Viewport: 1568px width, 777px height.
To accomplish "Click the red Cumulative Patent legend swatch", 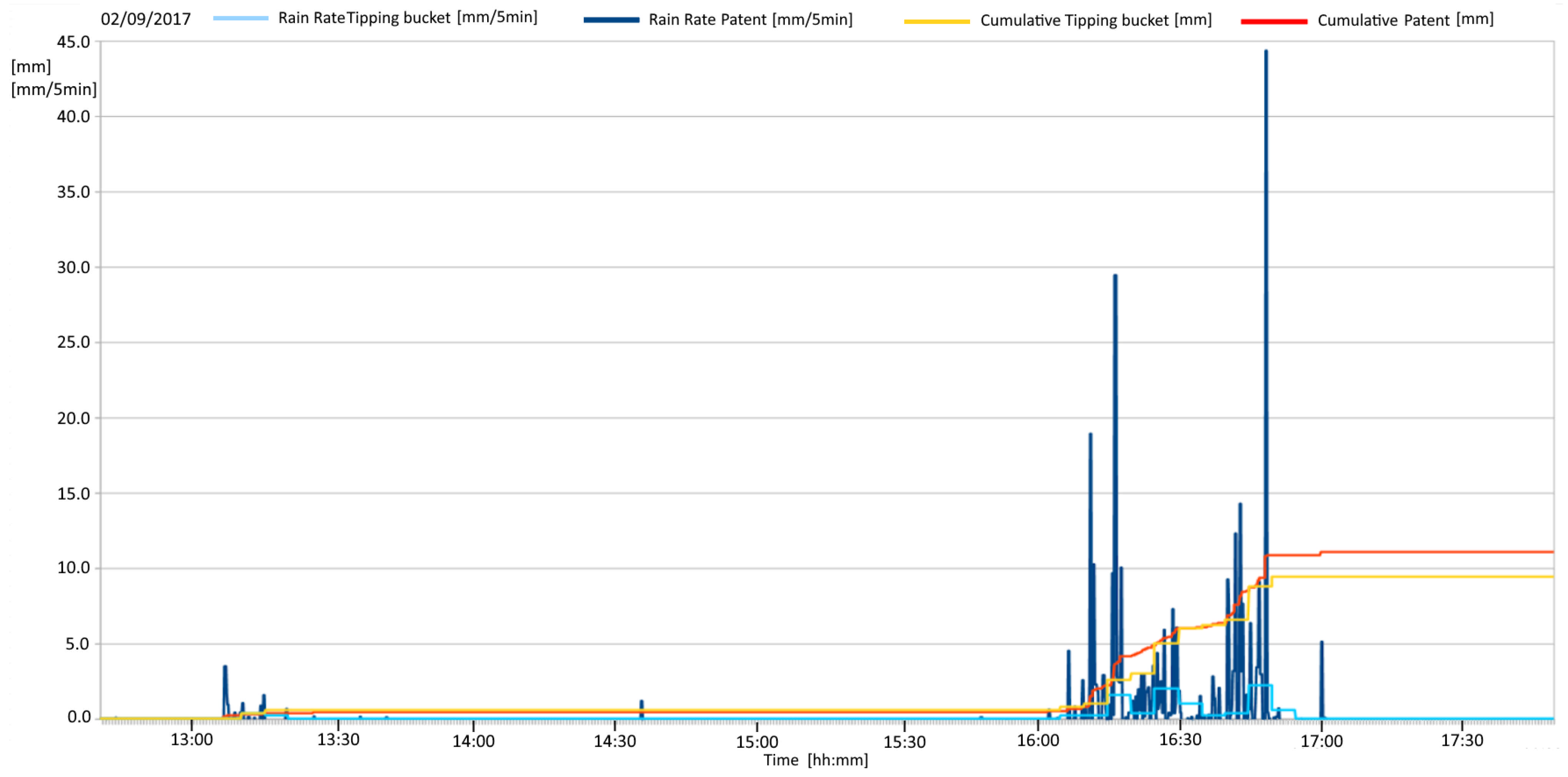I will (x=1273, y=21).
